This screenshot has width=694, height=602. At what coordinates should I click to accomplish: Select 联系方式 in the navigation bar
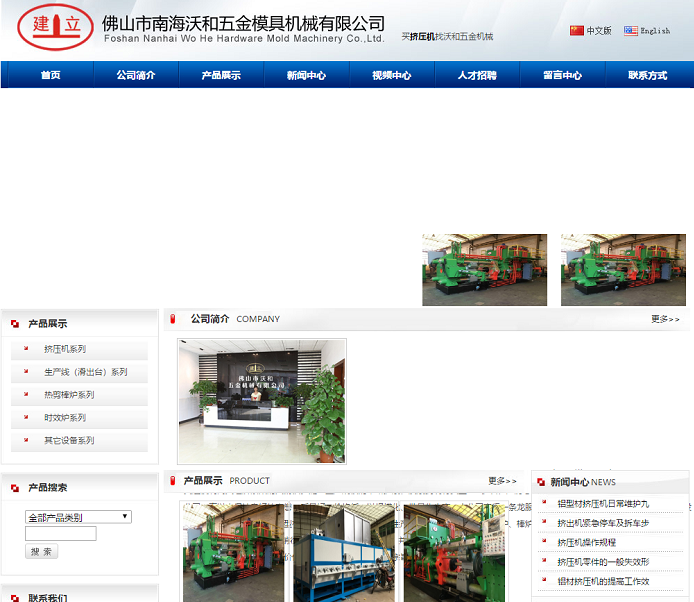(x=647, y=75)
